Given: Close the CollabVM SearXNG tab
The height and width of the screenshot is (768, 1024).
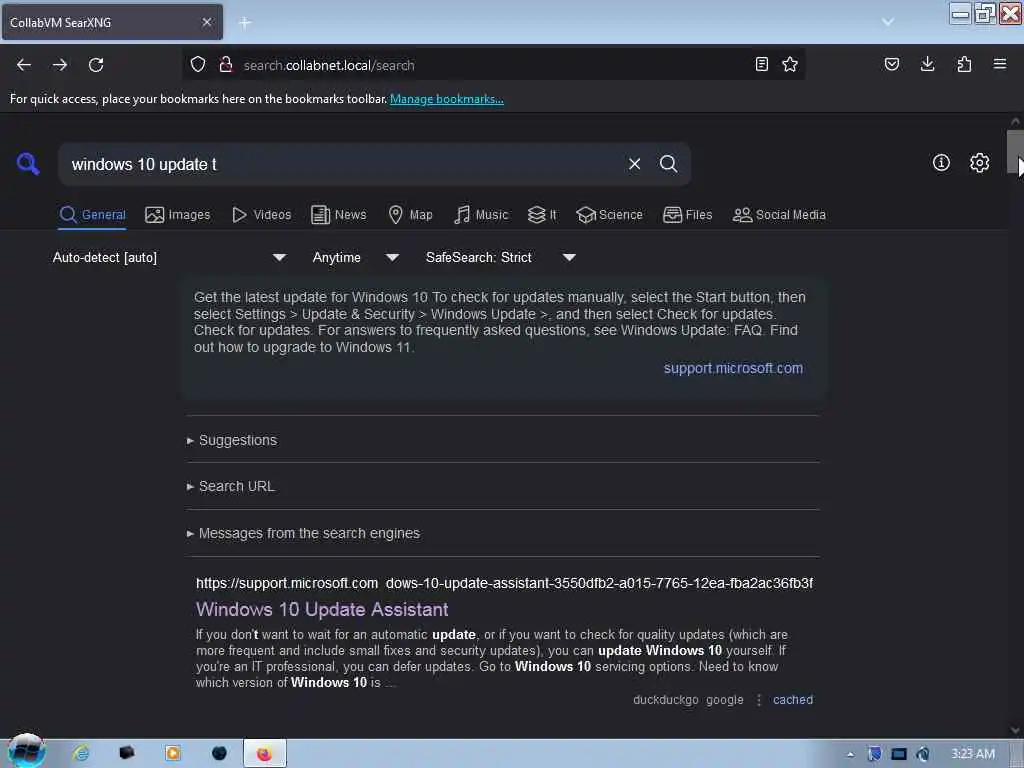Looking at the screenshot, I should pyautogui.click(x=207, y=22).
